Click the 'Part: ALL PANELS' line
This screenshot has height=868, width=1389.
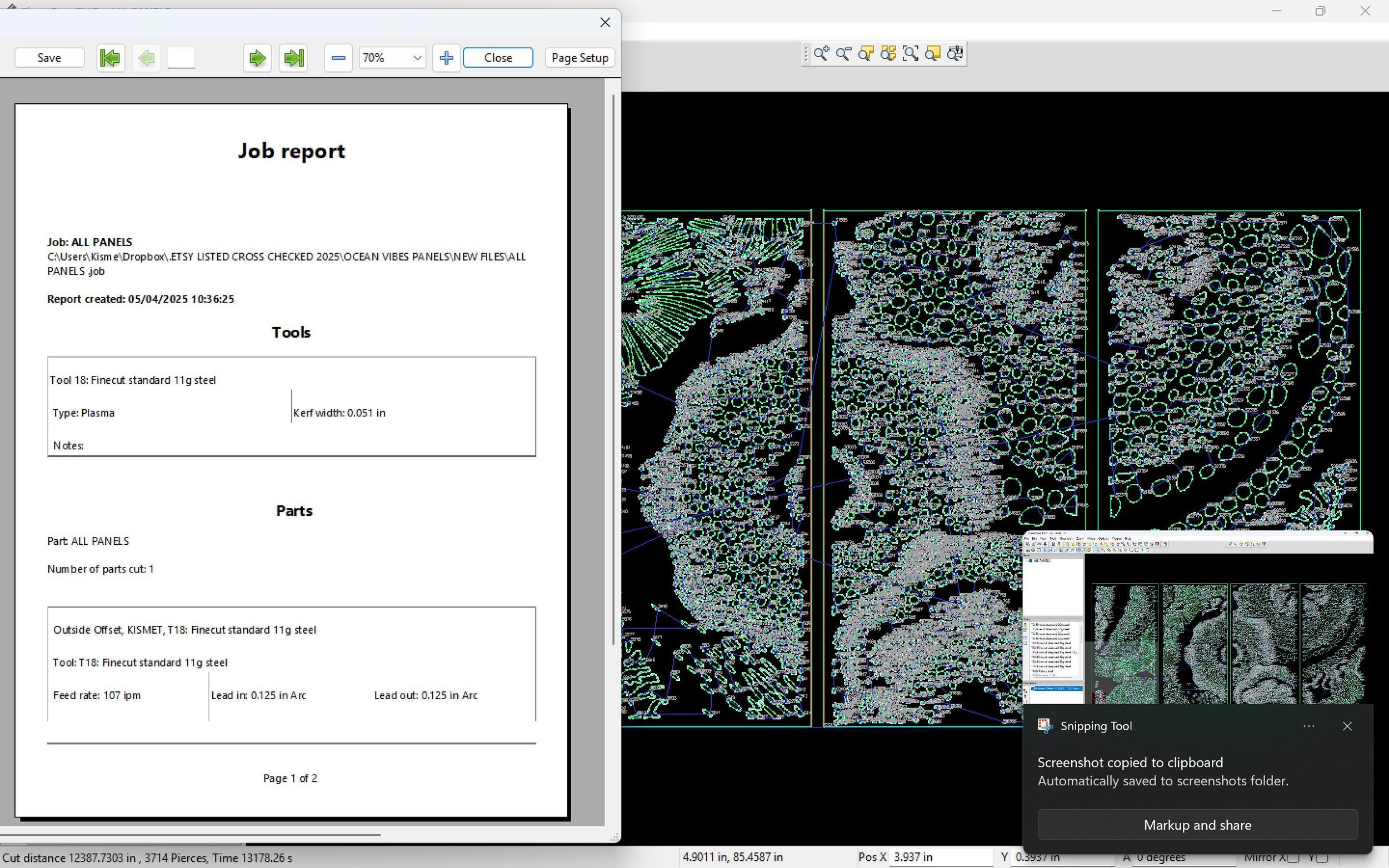(88, 541)
